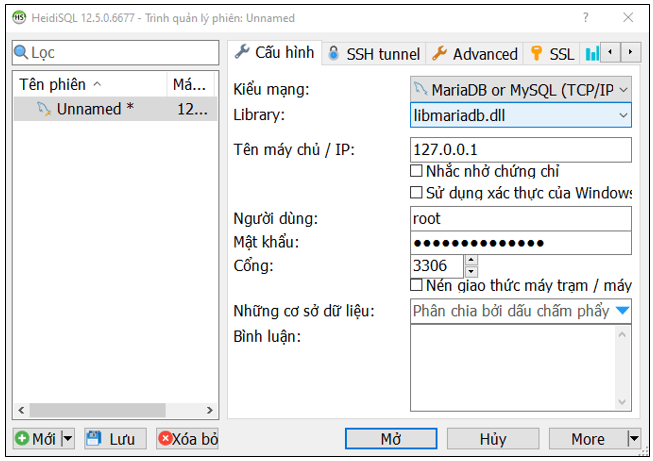The width and height of the screenshot is (653, 461).
Task: Enable the Nhắc nhở chứng chỉ checkbox
Action: coord(417,171)
